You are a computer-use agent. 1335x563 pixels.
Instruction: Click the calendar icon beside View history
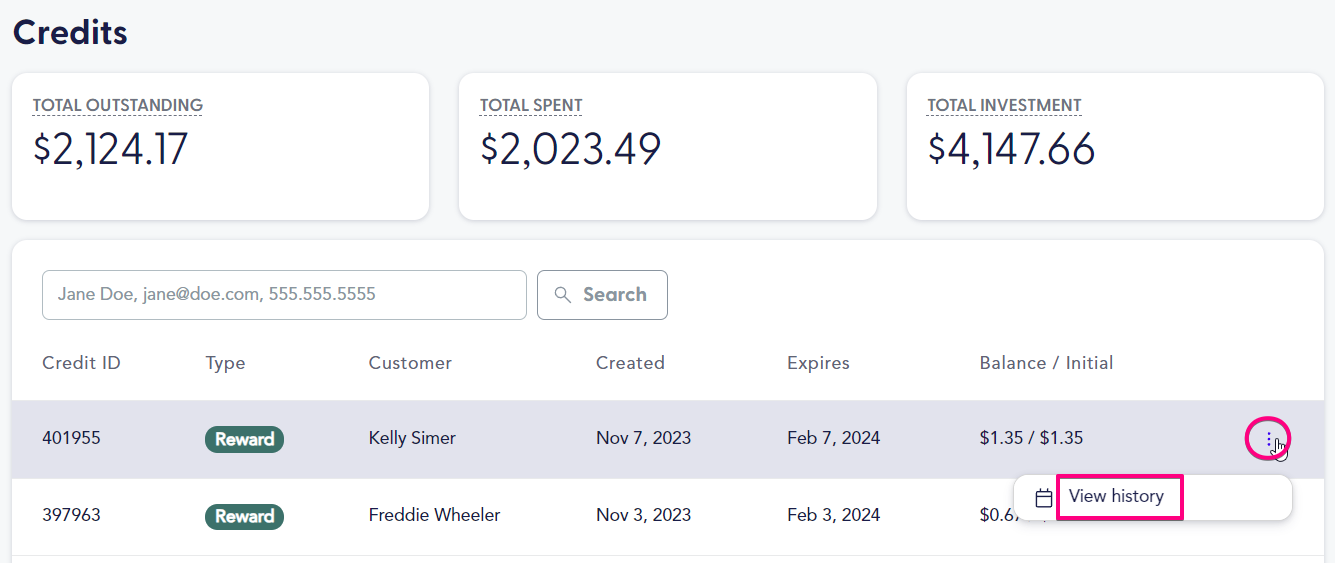1044,498
